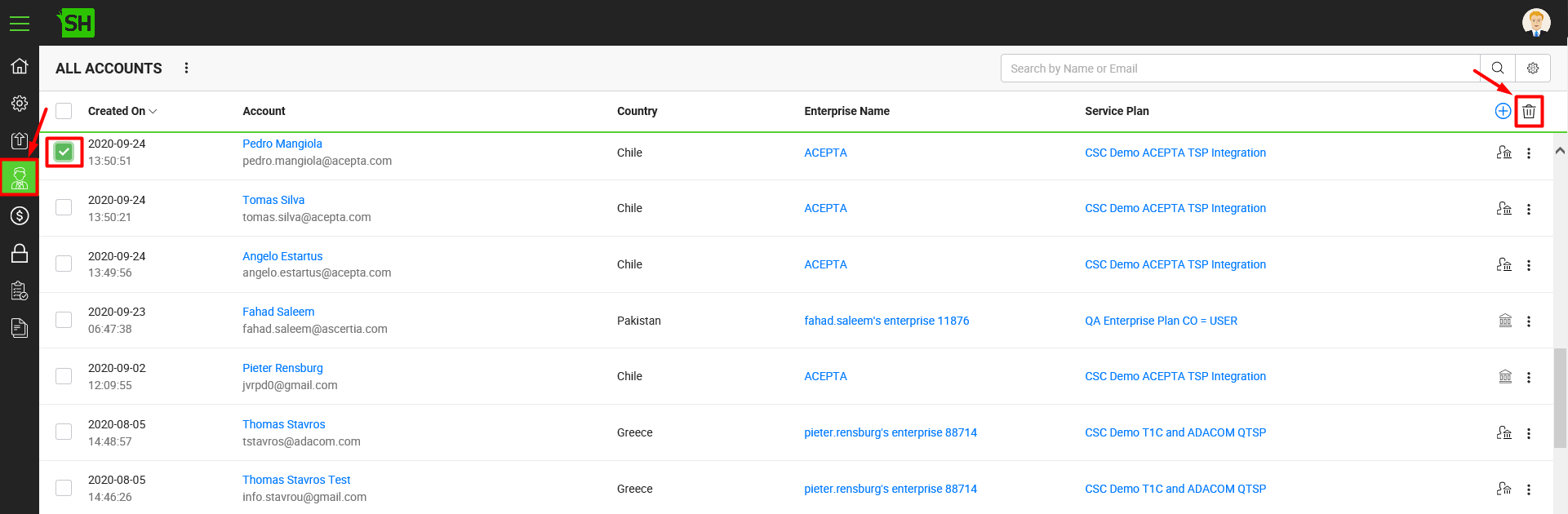Go to Home in the sidebar

[x=20, y=66]
